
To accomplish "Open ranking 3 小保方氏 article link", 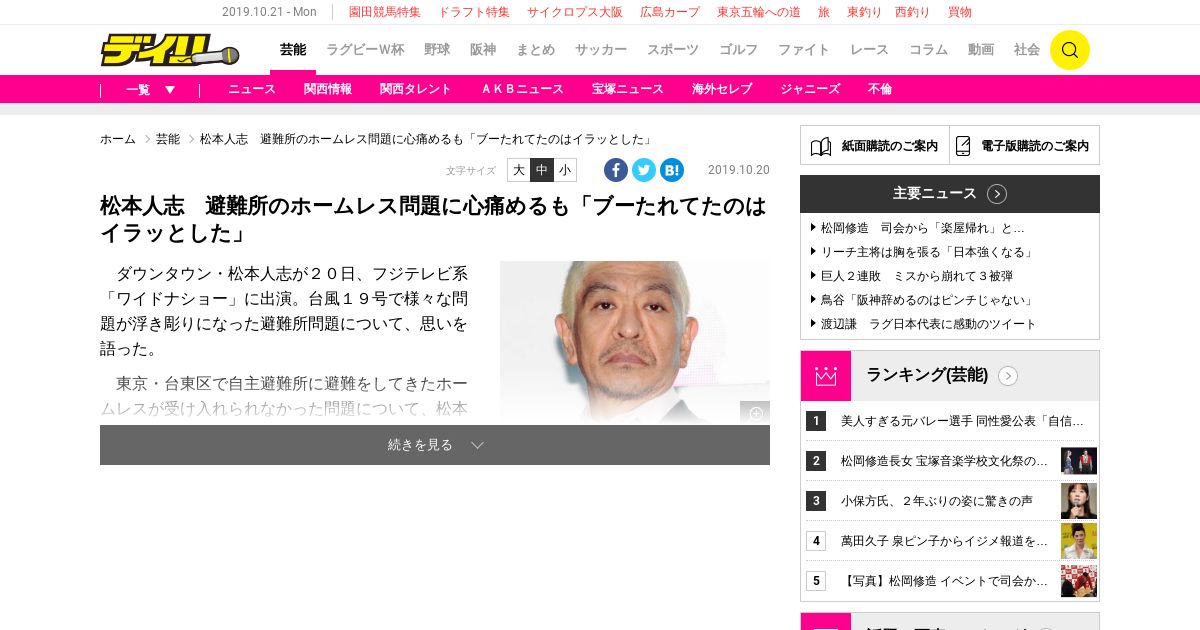I will coord(937,501).
